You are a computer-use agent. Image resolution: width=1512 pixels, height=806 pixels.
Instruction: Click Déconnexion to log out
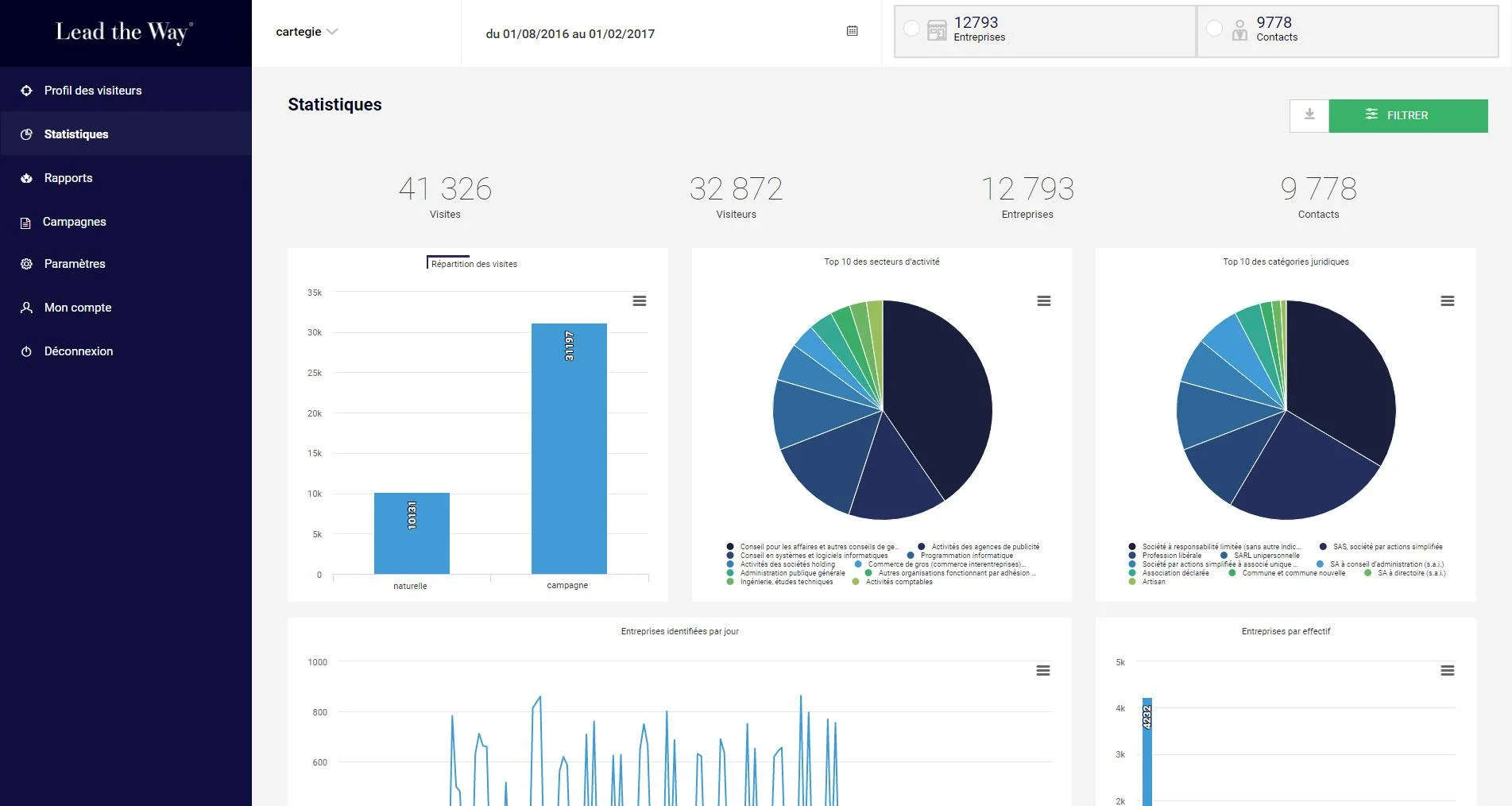[126, 351]
